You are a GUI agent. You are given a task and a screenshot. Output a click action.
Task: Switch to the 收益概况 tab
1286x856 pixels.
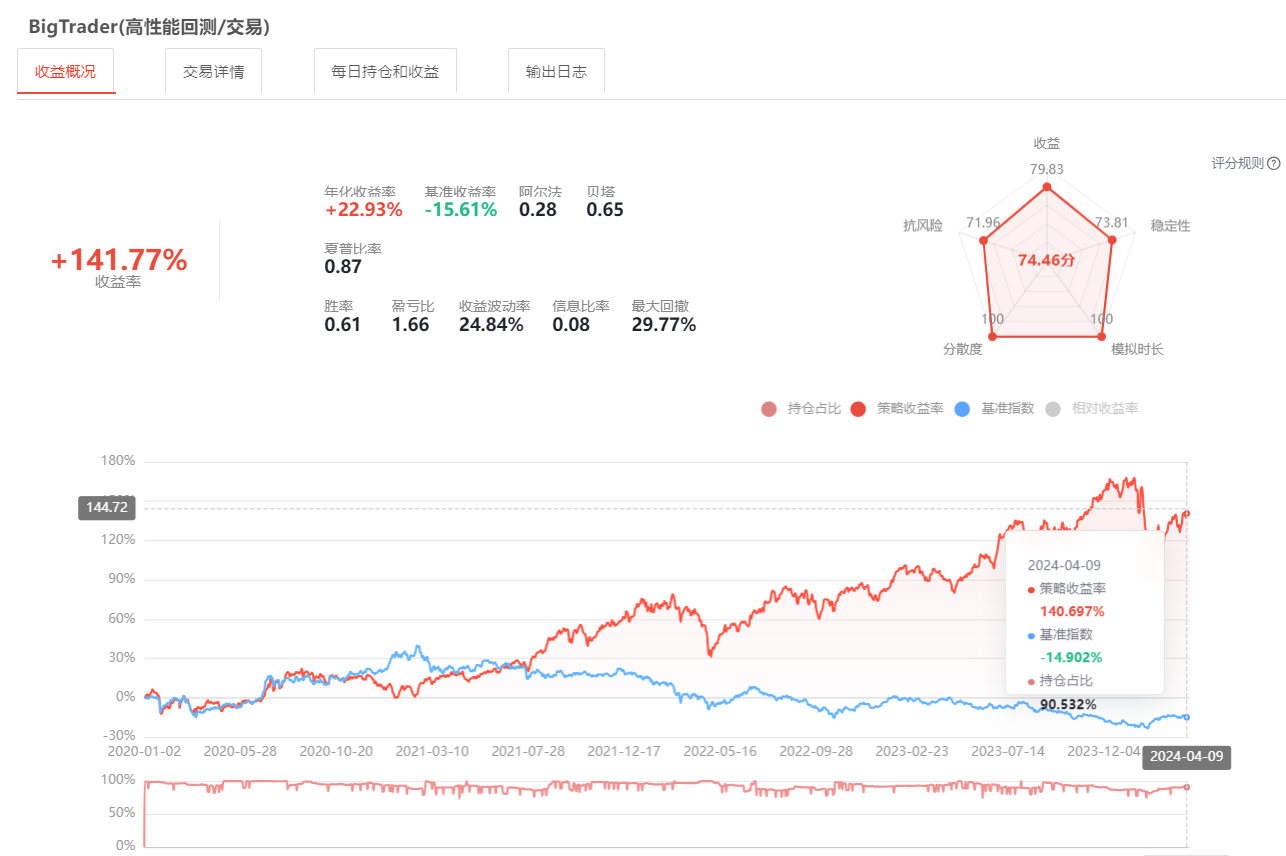(66, 72)
